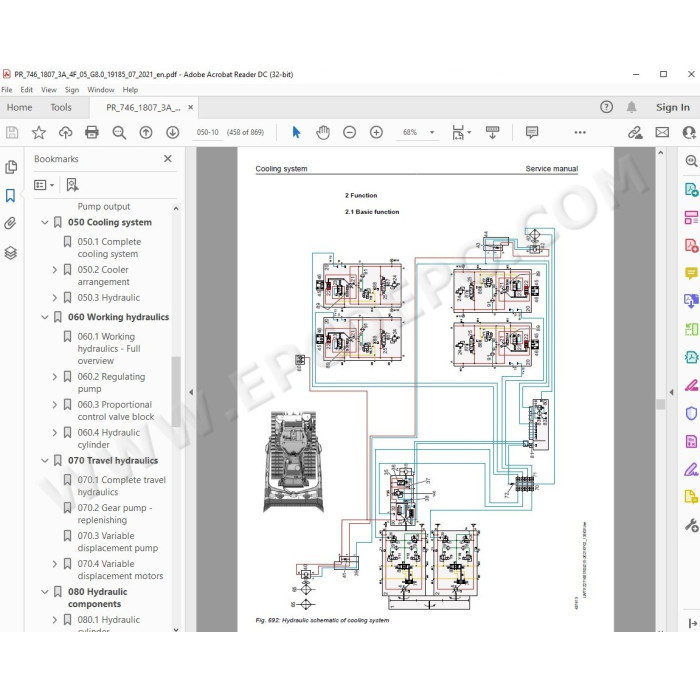Collapse the 050 Cooling system bookmark
The height and width of the screenshot is (700, 700).
[x=45, y=222]
